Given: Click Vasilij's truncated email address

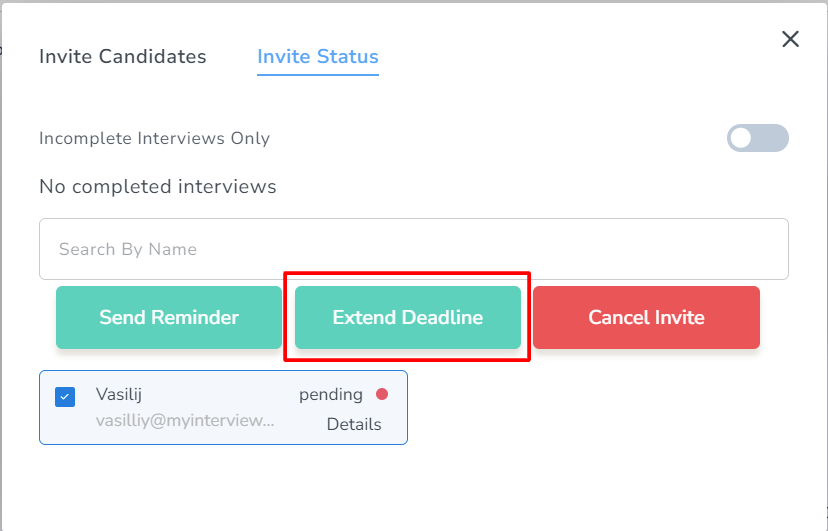Looking at the screenshot, I should [184, 421].
